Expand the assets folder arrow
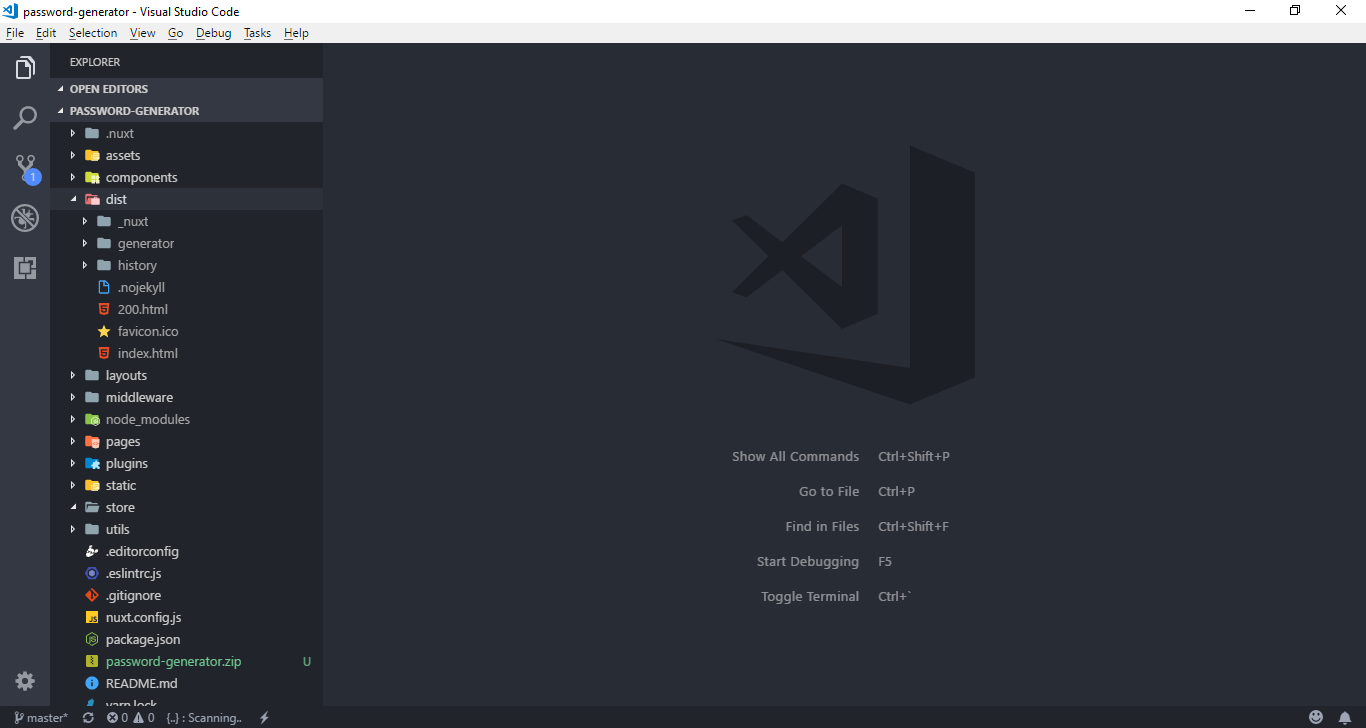The width and height of the screenshot is (1366, 728). pyautogui.click(x=73, y=155)
